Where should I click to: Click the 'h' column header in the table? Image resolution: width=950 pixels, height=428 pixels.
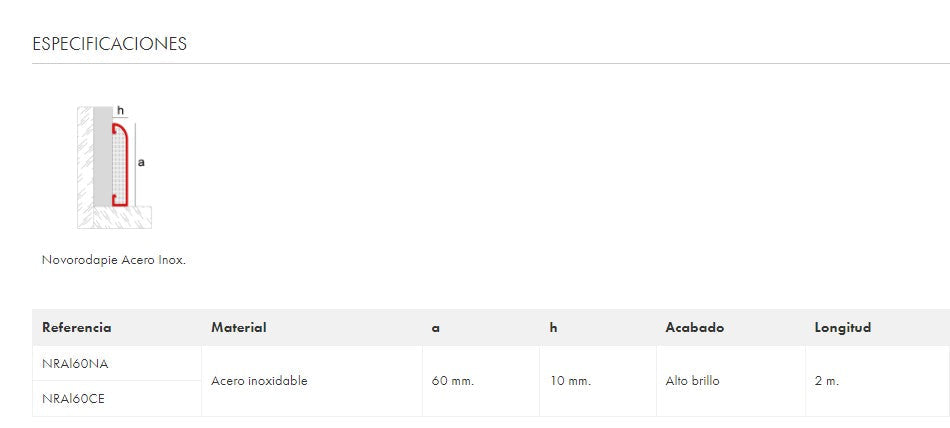553,328
